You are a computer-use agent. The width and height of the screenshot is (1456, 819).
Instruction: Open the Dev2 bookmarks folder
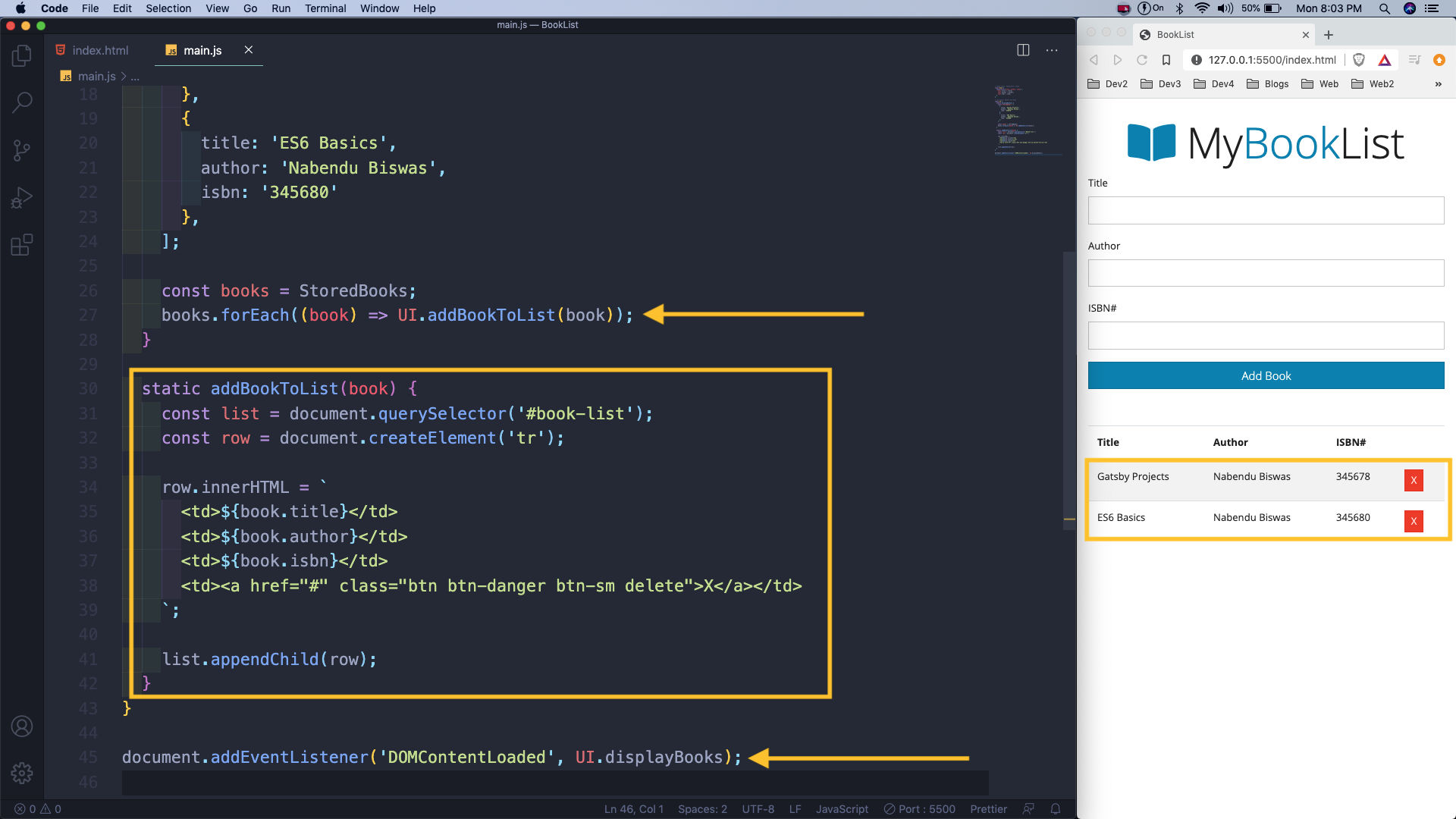(x=1107, y=84)
